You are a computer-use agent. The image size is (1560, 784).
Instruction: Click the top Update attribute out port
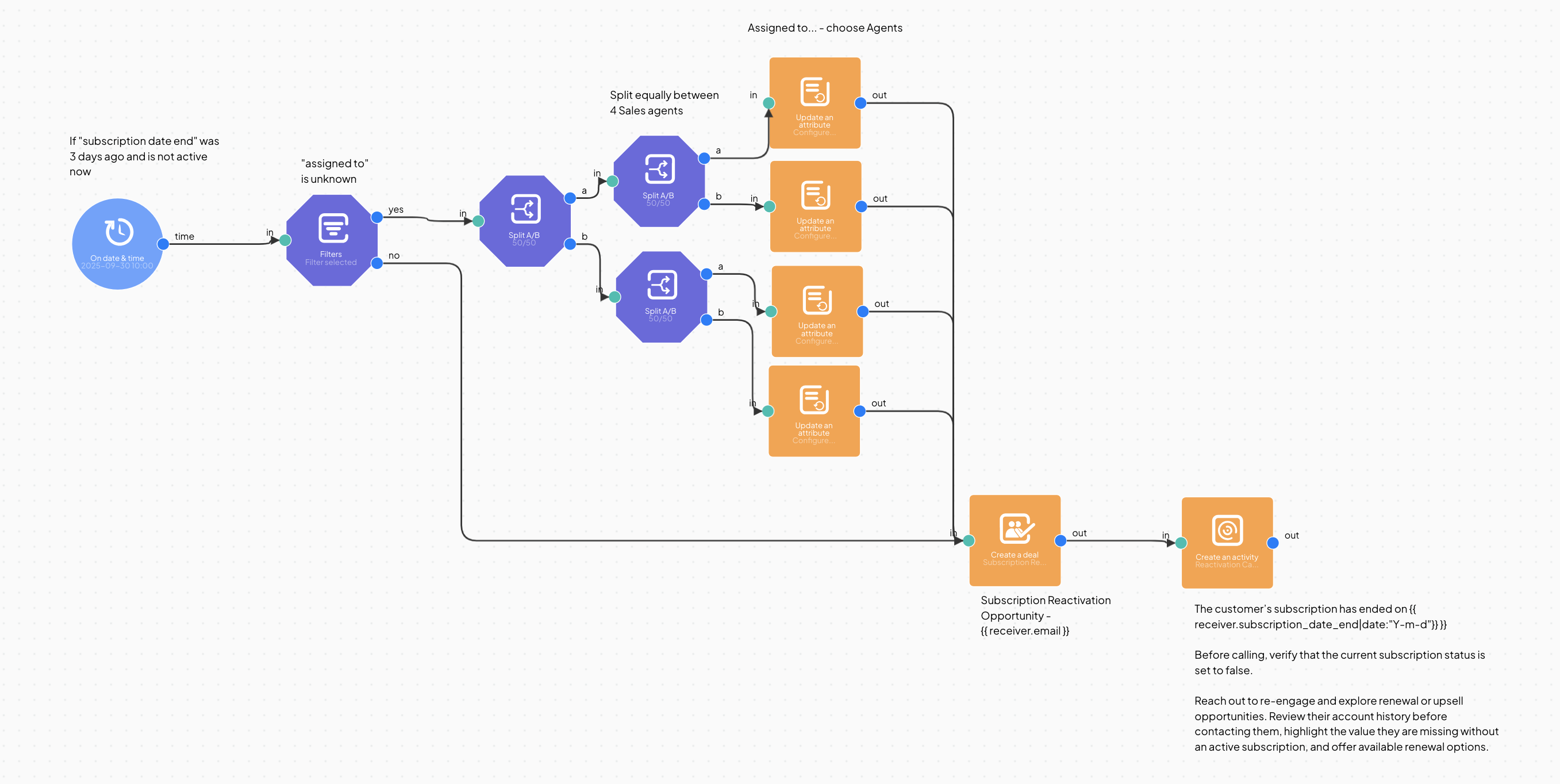coord(860,103)
